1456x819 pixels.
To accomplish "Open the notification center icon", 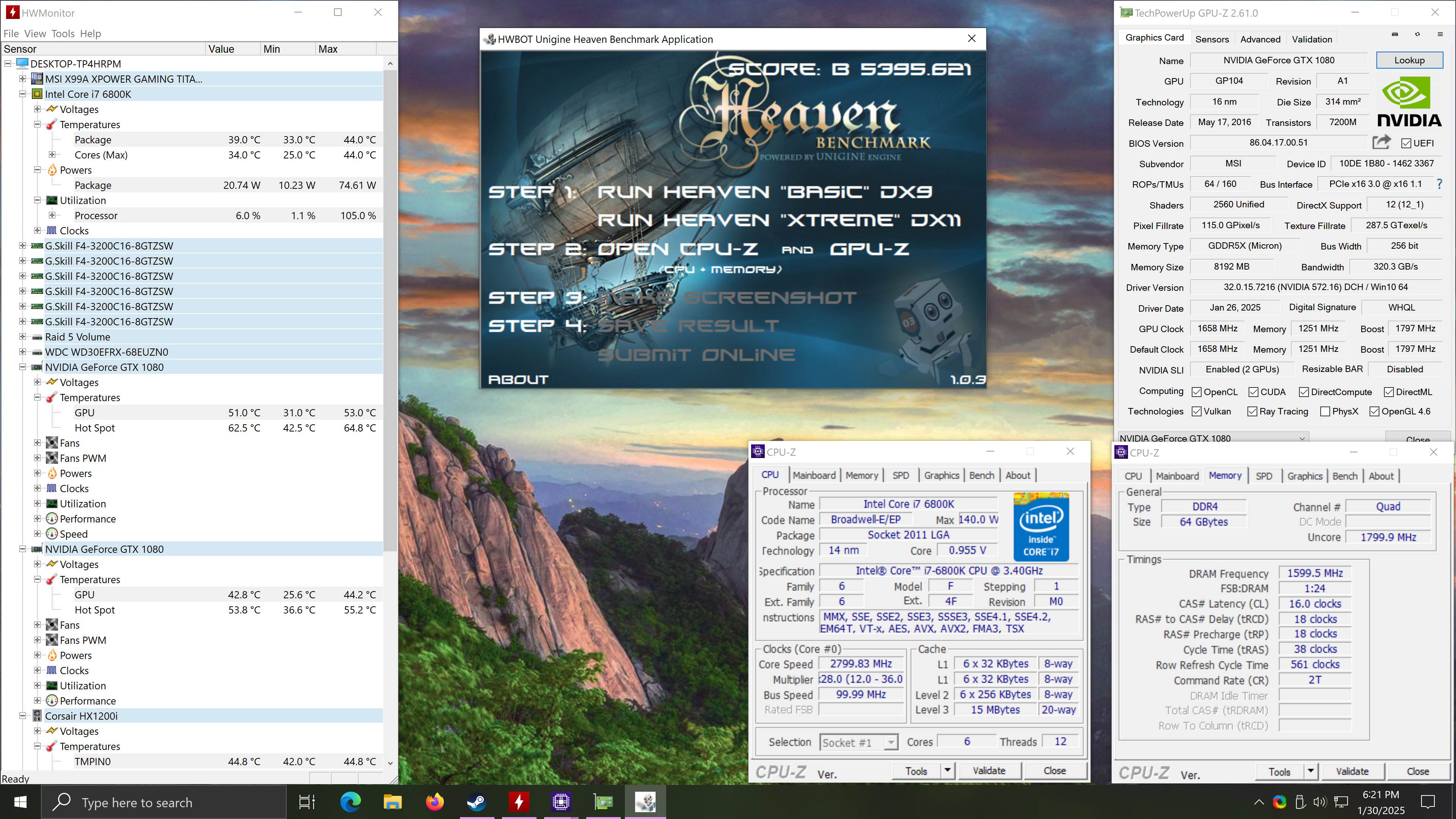I will (1428, 802).
